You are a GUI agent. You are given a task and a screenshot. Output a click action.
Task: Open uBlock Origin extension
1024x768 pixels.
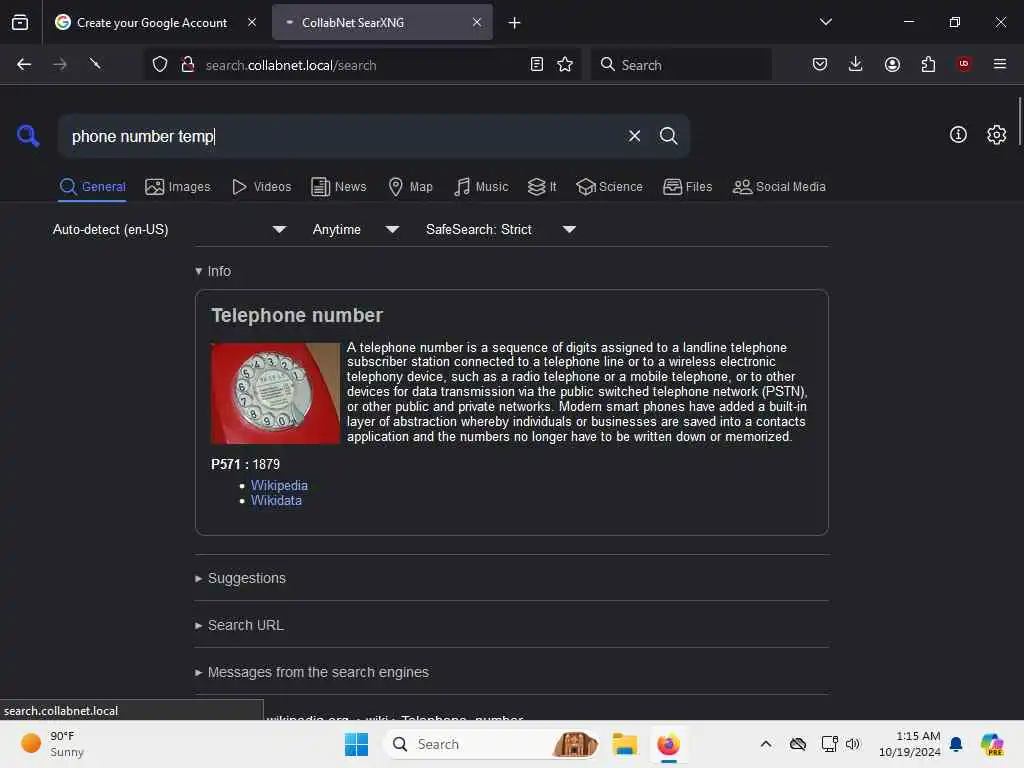coord(963,64)
